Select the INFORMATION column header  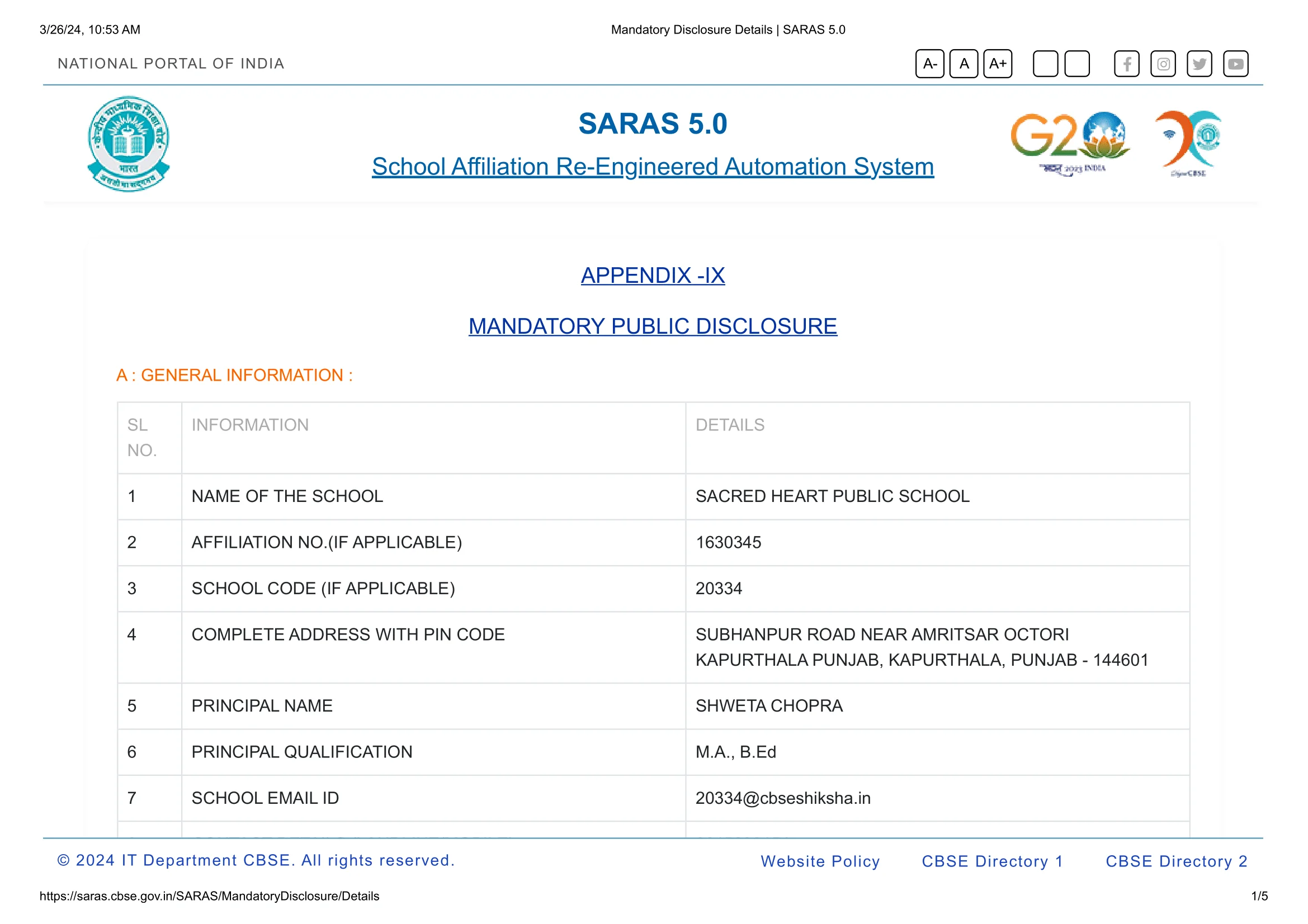pyautogui.click(x=433, y=438)
